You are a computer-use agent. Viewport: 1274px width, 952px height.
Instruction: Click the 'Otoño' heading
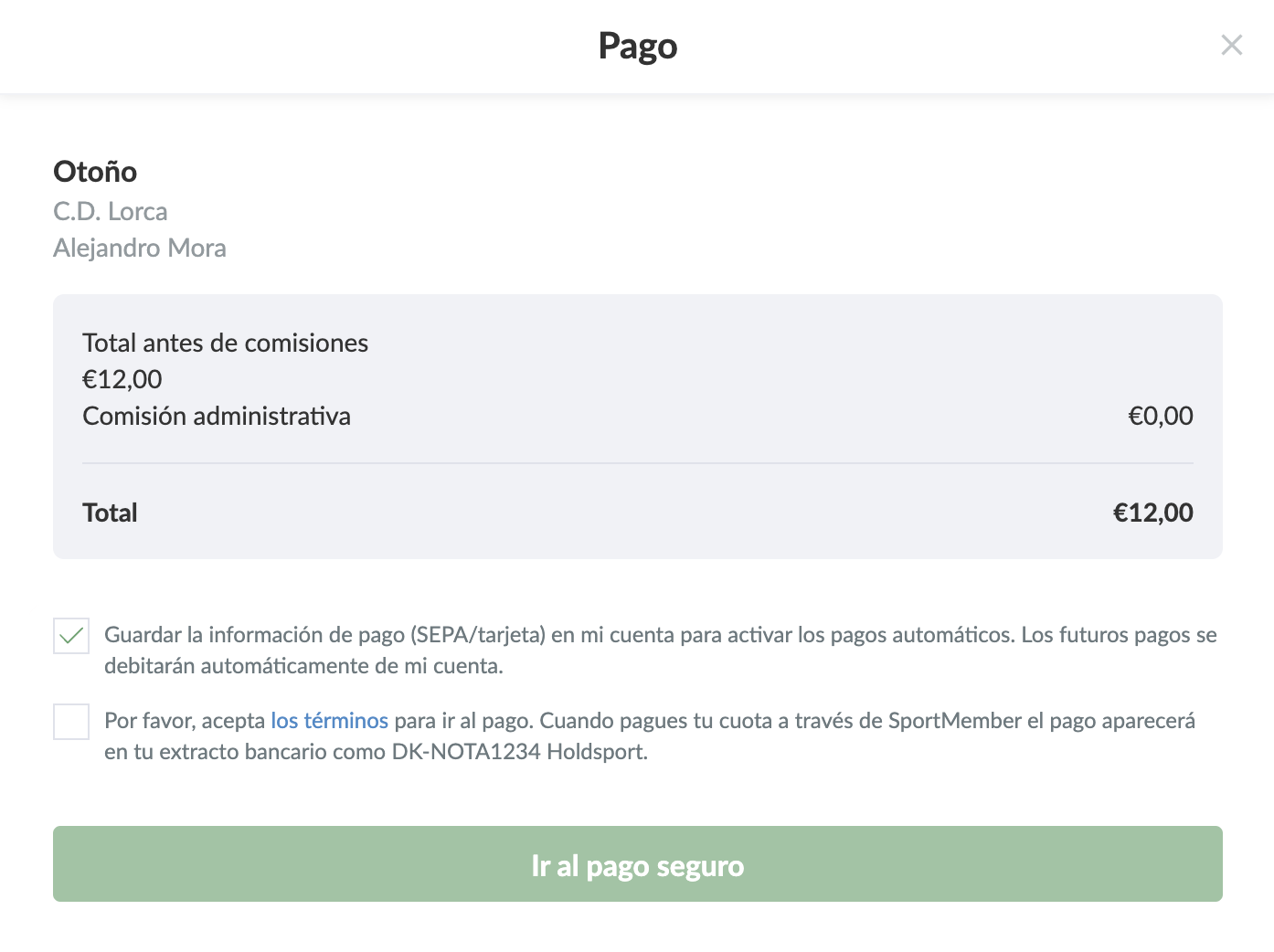(95, 172)
